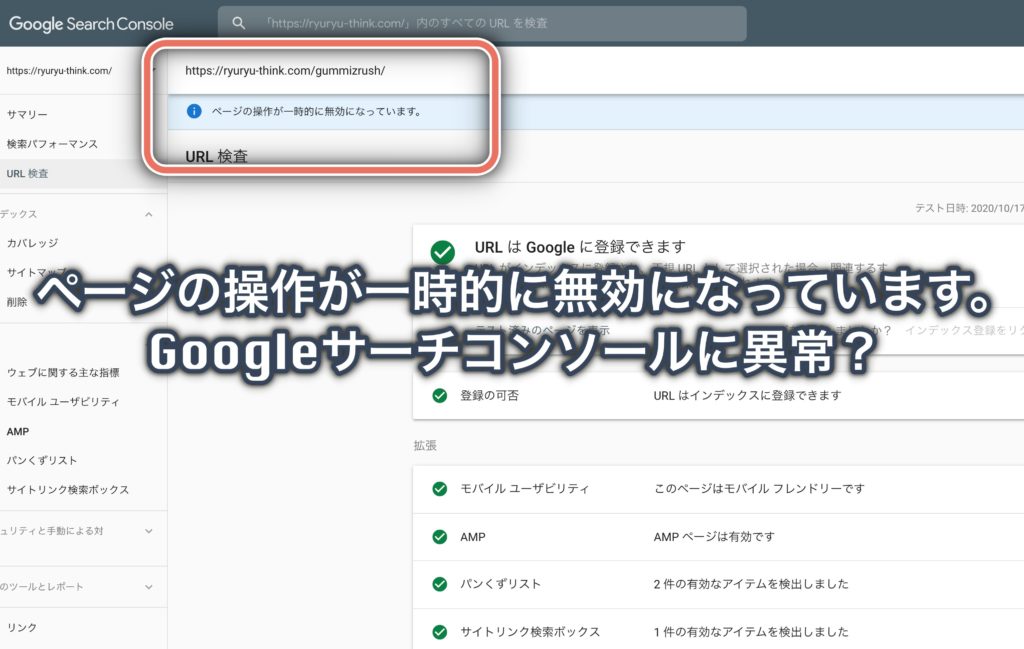This screenshot has height=649, width=1024.
Task: Open AMP report in the sidebar
Action: 18,432
